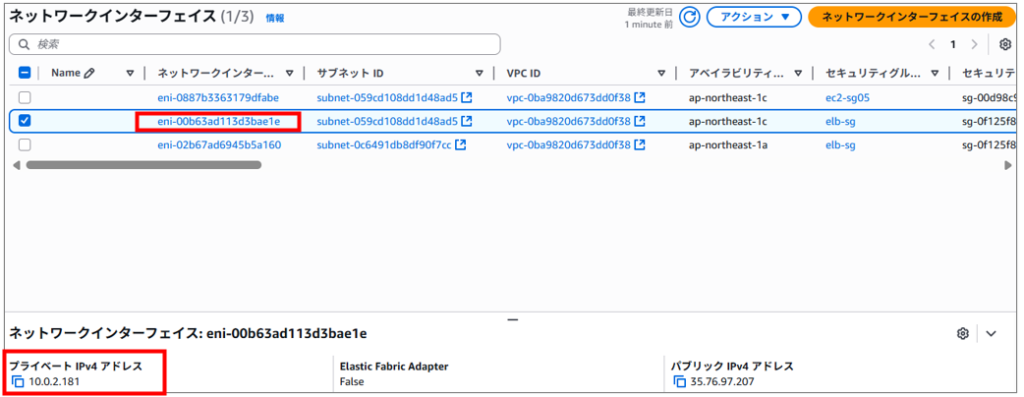Open external link icon for eni-00b63ad113d3bae1e subnet

pyautogui.click(x=467, y=121)
